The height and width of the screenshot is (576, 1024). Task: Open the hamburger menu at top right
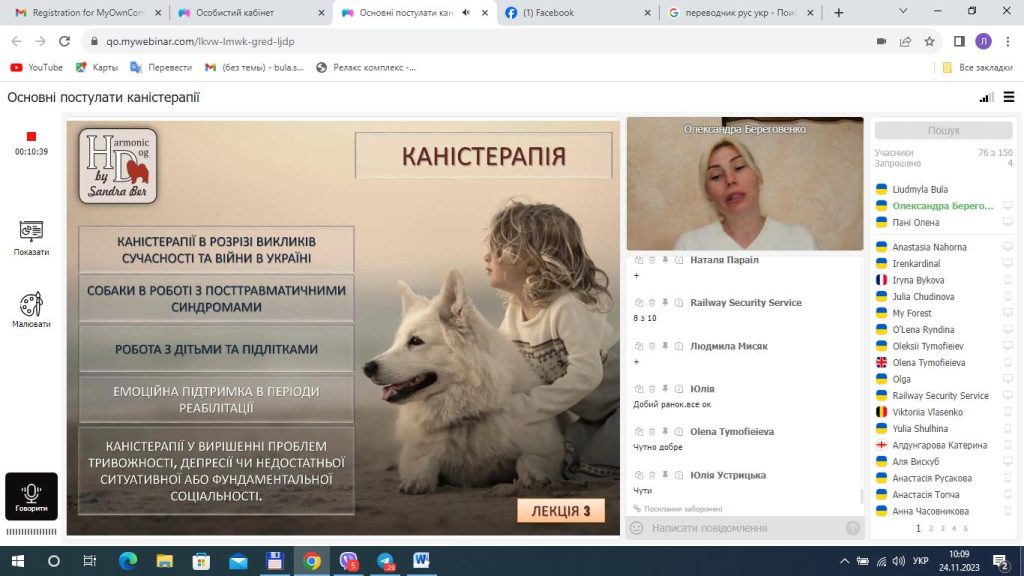(x=1006, y=98)
